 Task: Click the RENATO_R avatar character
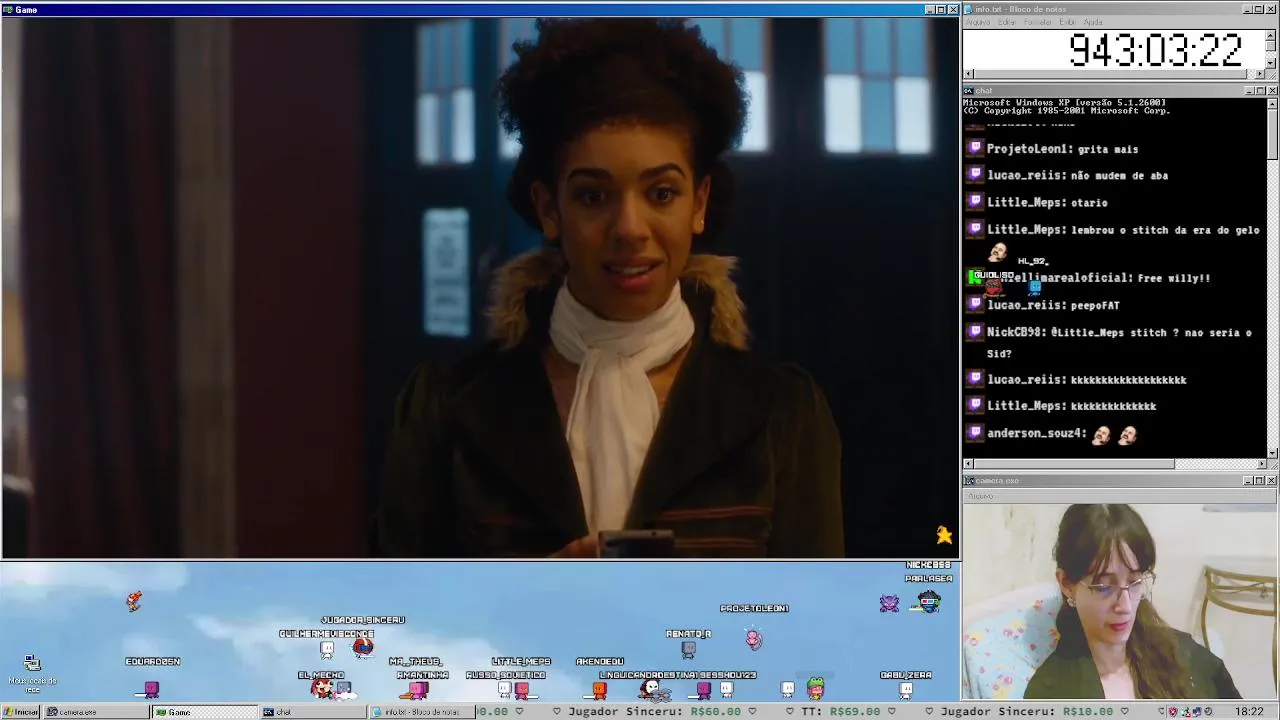click(x=688, y=650)
